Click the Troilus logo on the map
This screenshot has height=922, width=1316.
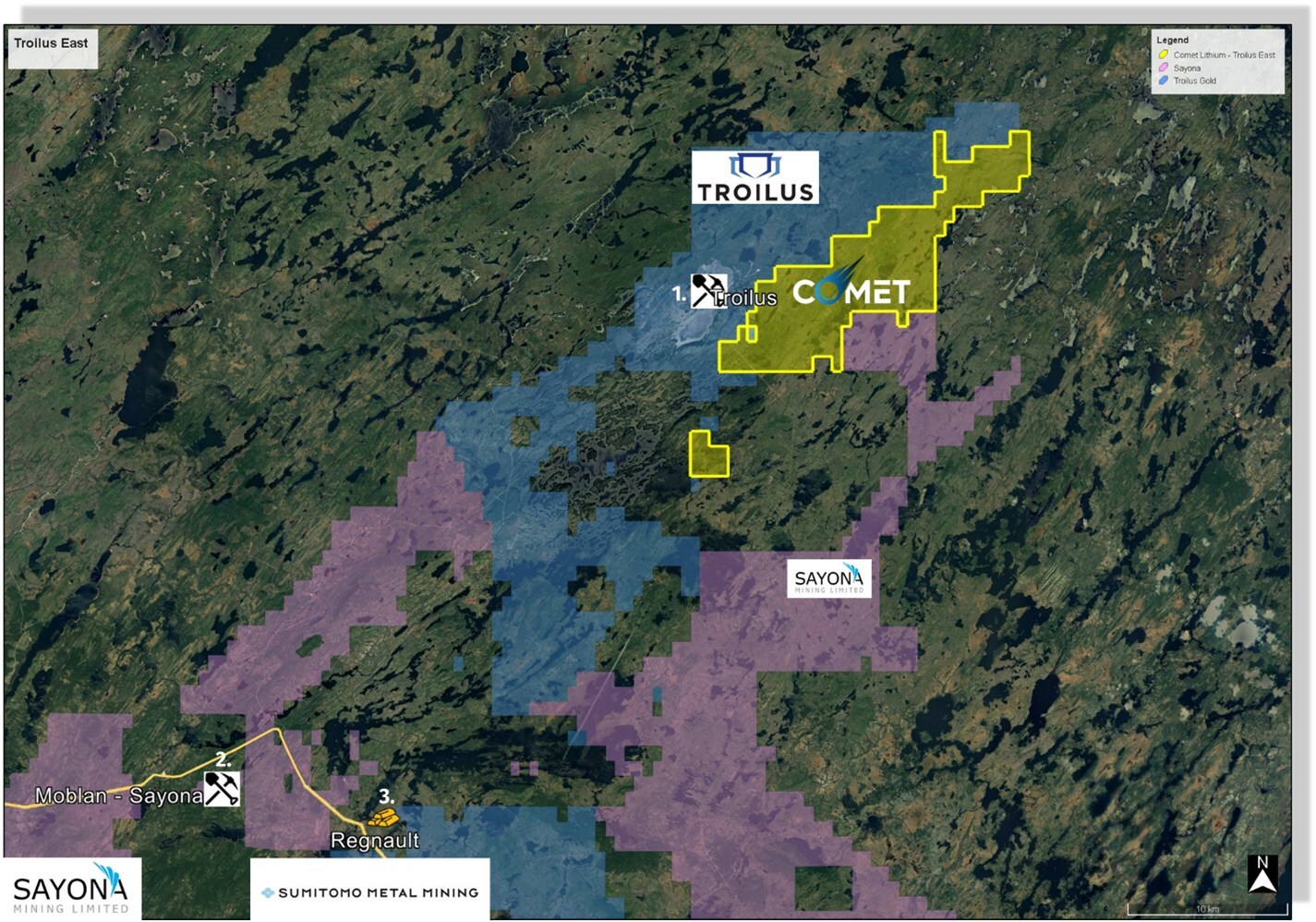point(755,177)
